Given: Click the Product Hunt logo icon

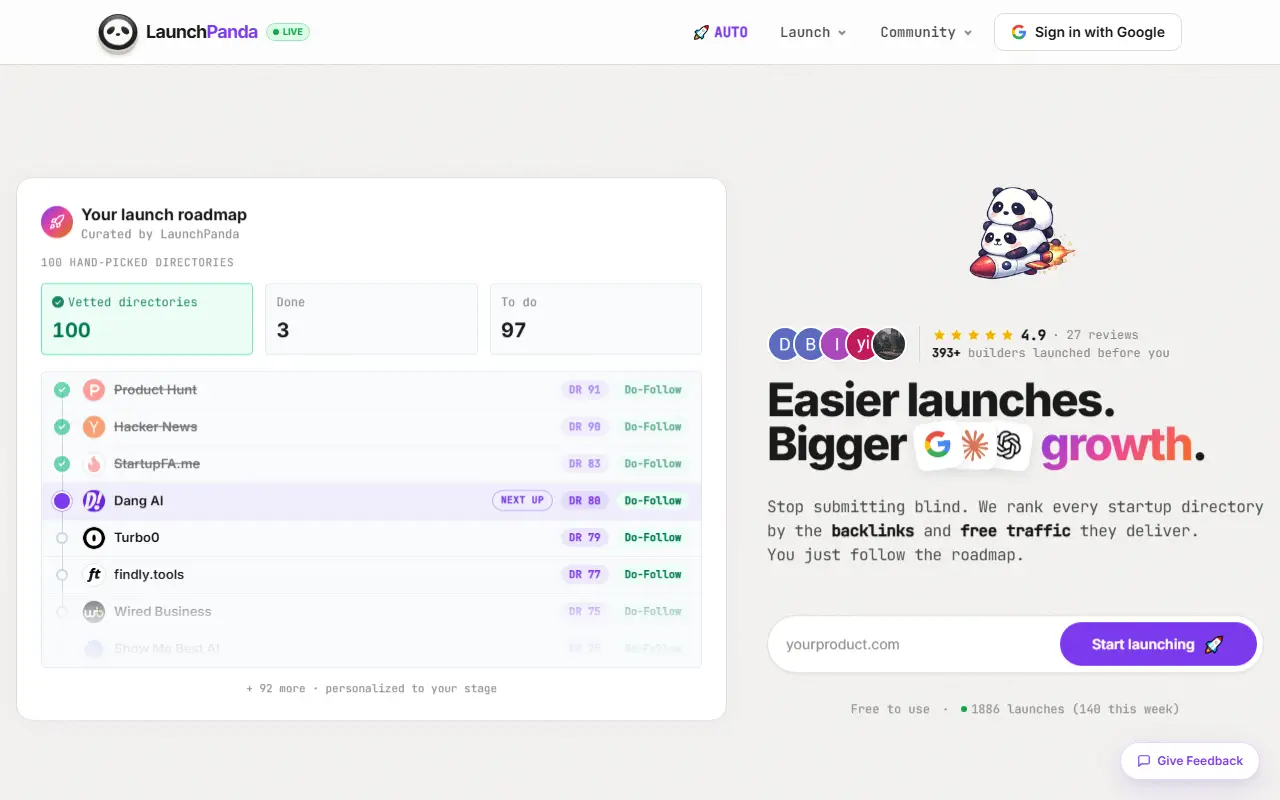Looking at the screenshot, I should (93, 390).
